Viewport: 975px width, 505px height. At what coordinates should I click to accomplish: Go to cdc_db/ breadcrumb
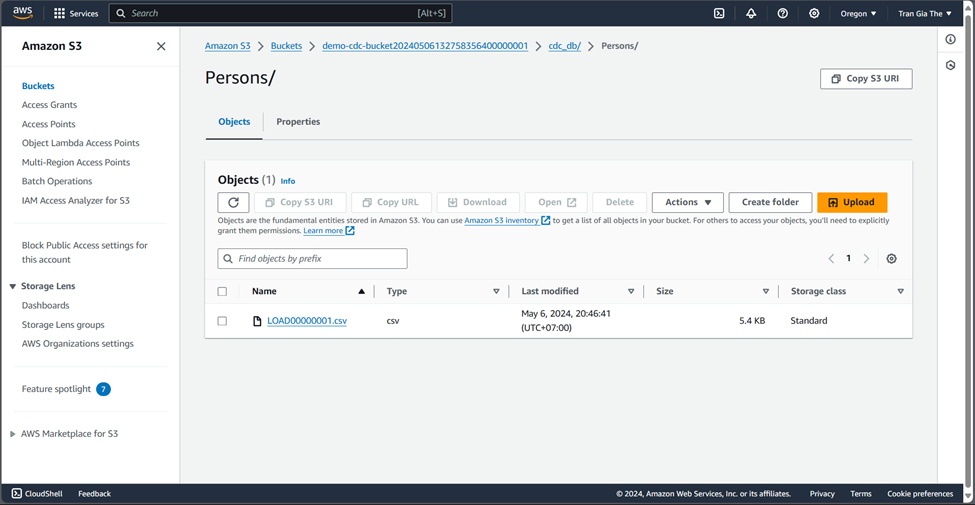click(x=565, y=46)
